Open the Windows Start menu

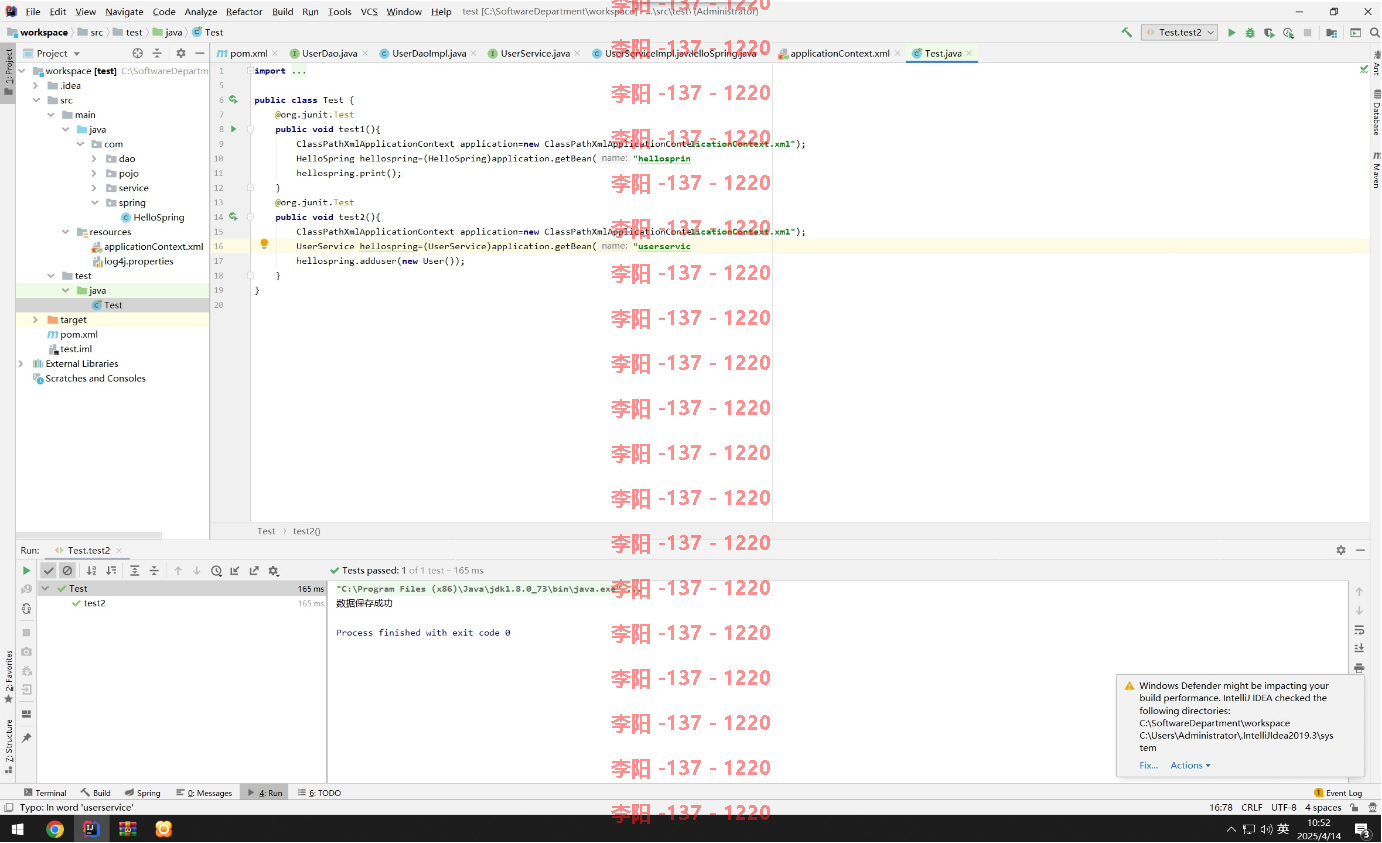[17, 829]
